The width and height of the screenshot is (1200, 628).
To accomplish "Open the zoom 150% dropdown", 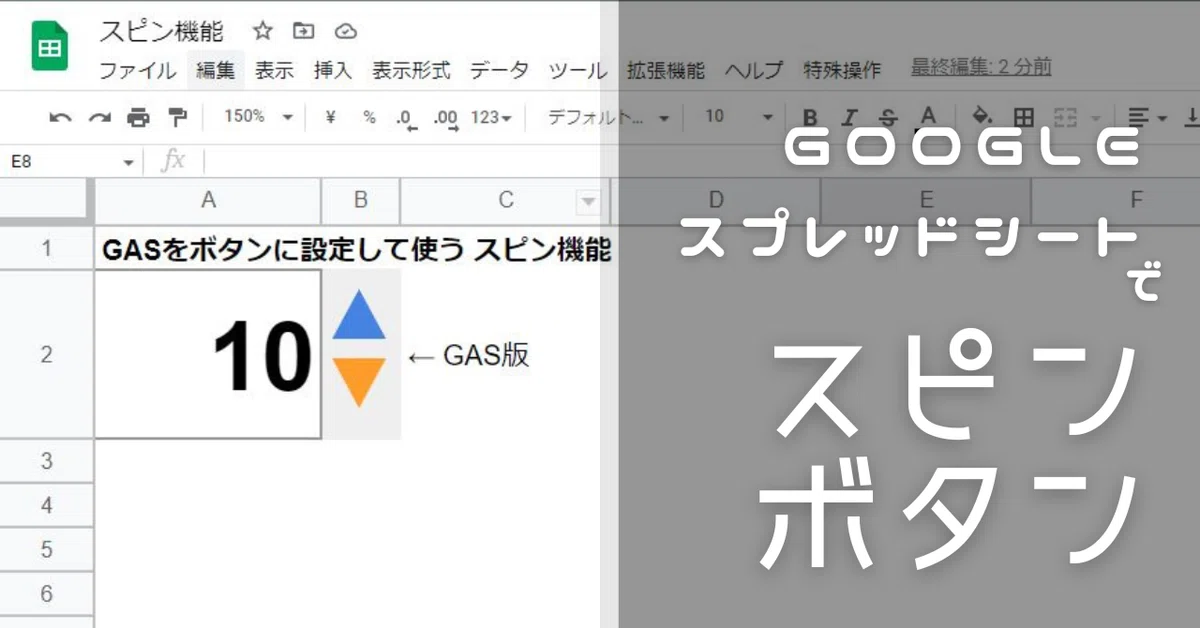I will click(258, 117).
